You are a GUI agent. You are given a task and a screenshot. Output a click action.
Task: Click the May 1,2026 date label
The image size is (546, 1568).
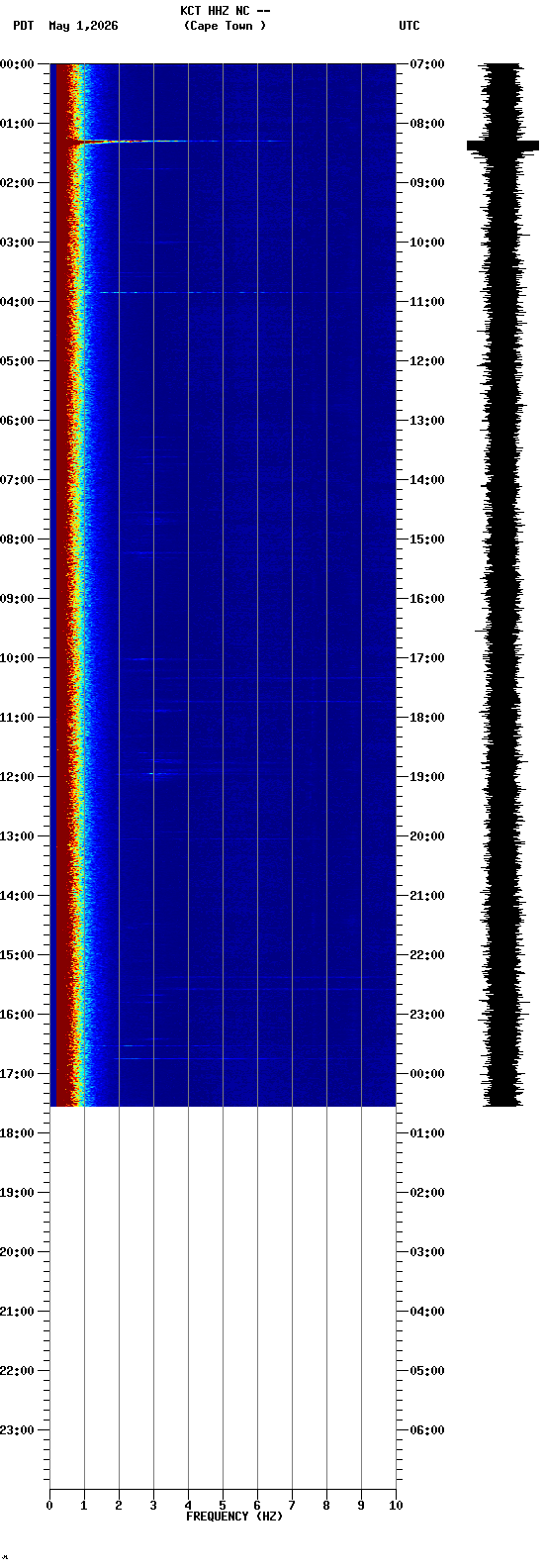(83, 26)
